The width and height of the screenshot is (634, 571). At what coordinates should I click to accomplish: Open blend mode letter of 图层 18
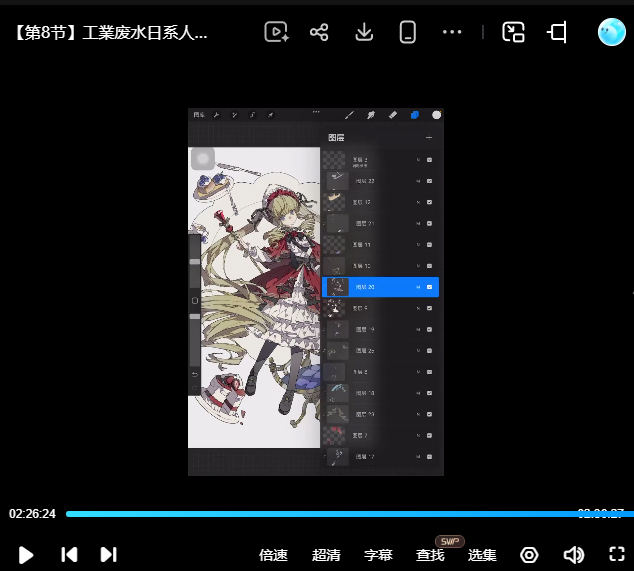coord(418,393)
